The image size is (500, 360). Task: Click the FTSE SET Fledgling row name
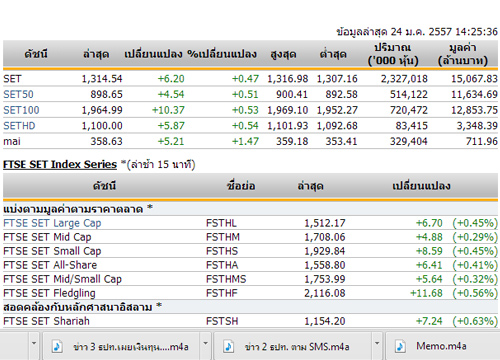49,293
